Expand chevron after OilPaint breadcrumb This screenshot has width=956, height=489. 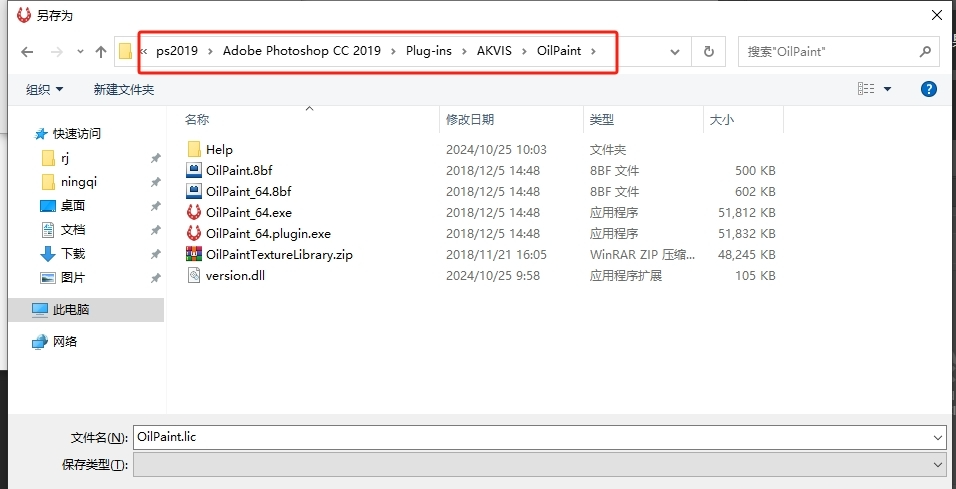(x=594, y=52)
